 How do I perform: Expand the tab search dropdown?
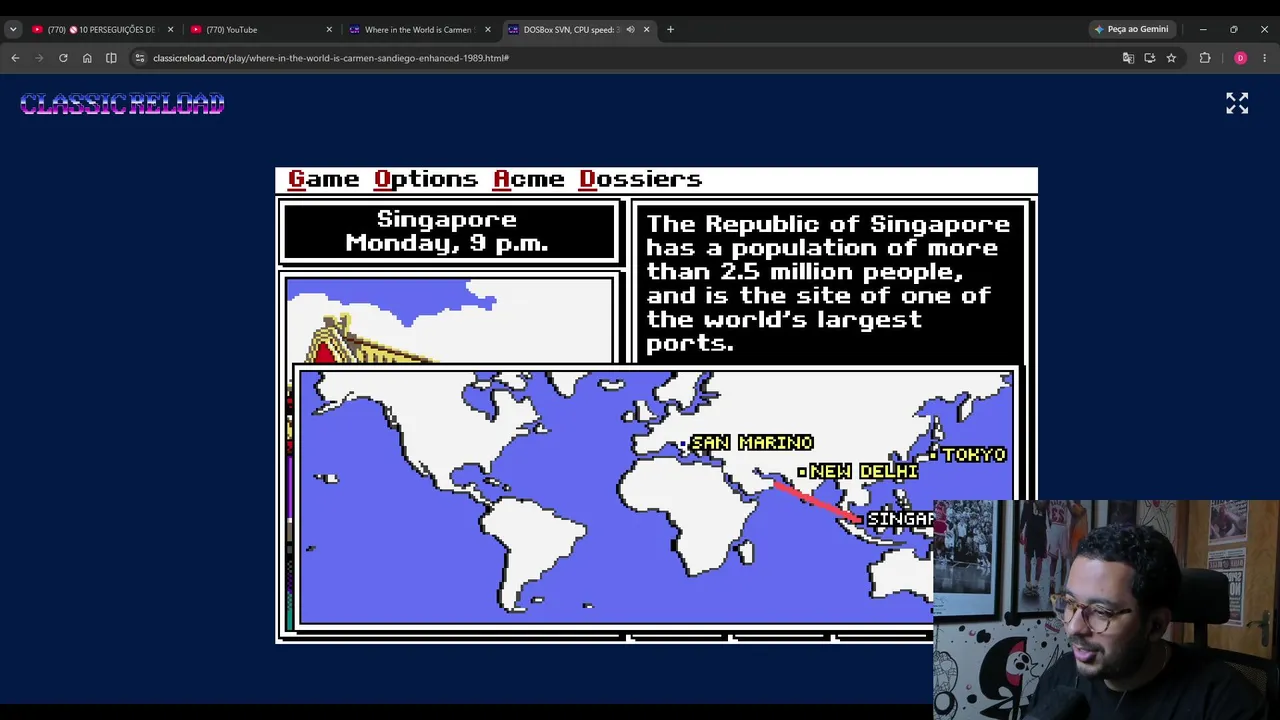click(x=13, y=29)
